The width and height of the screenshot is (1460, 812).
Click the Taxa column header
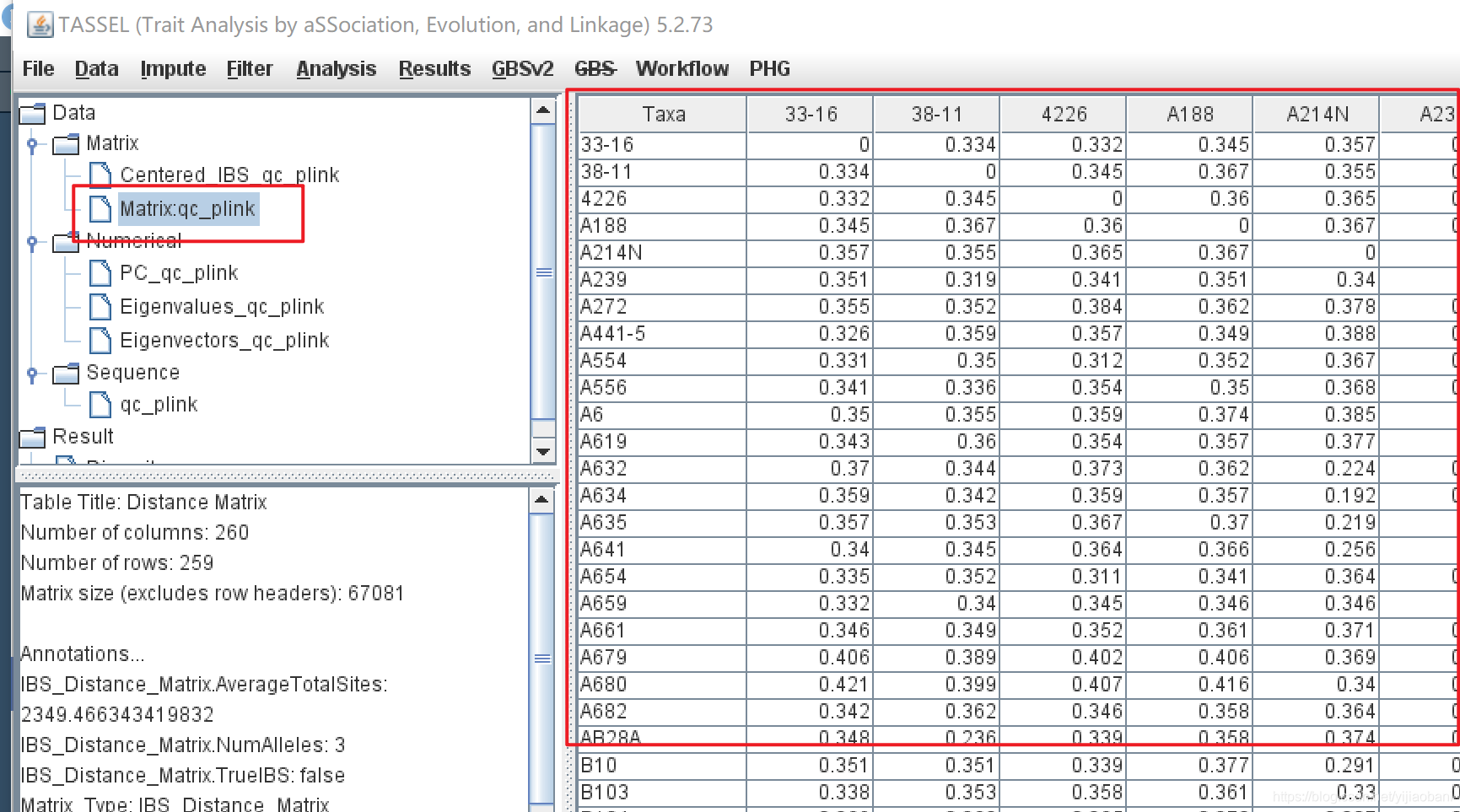[663, 114]
